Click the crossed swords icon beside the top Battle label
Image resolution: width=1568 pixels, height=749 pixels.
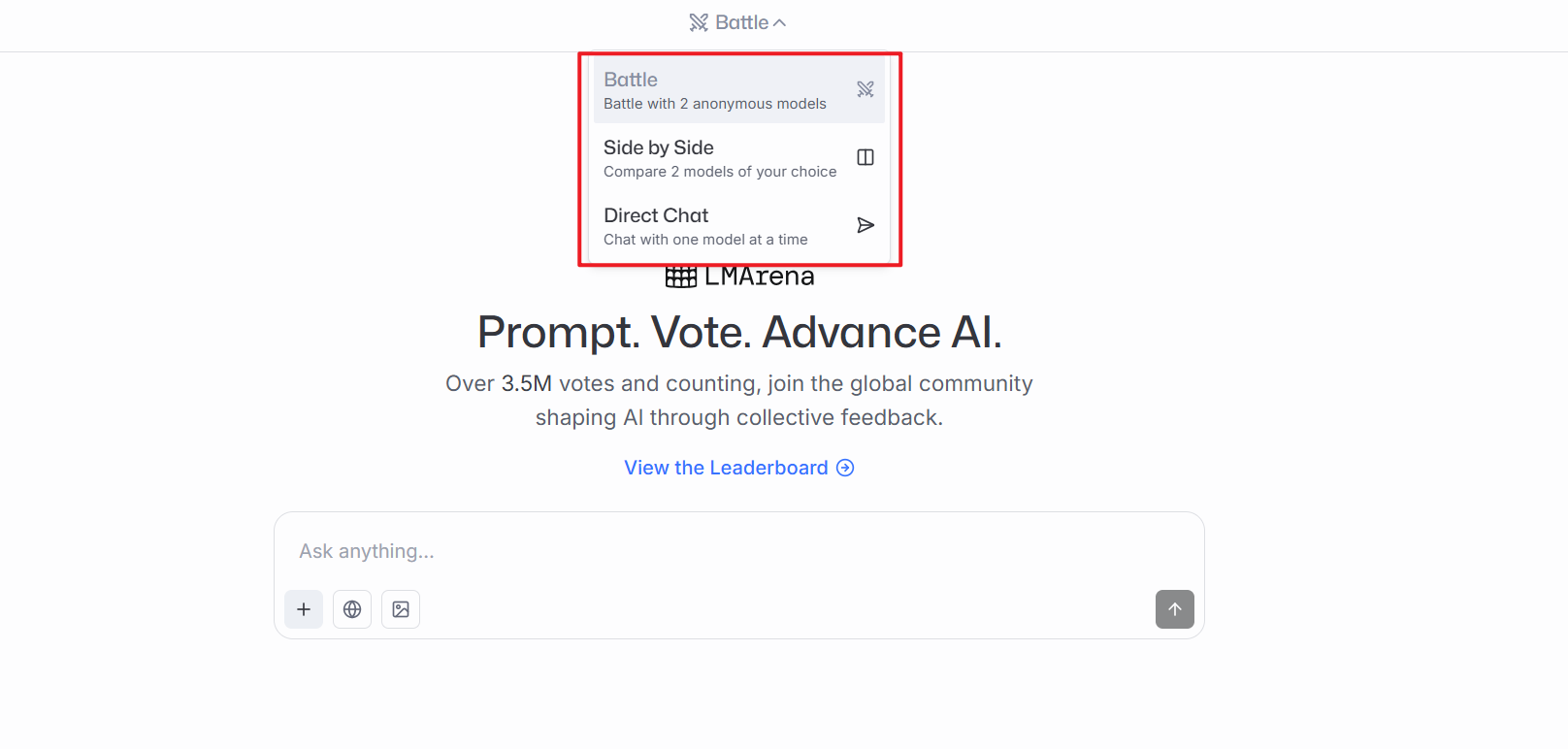pyautogui.click(x=699, y=22)
